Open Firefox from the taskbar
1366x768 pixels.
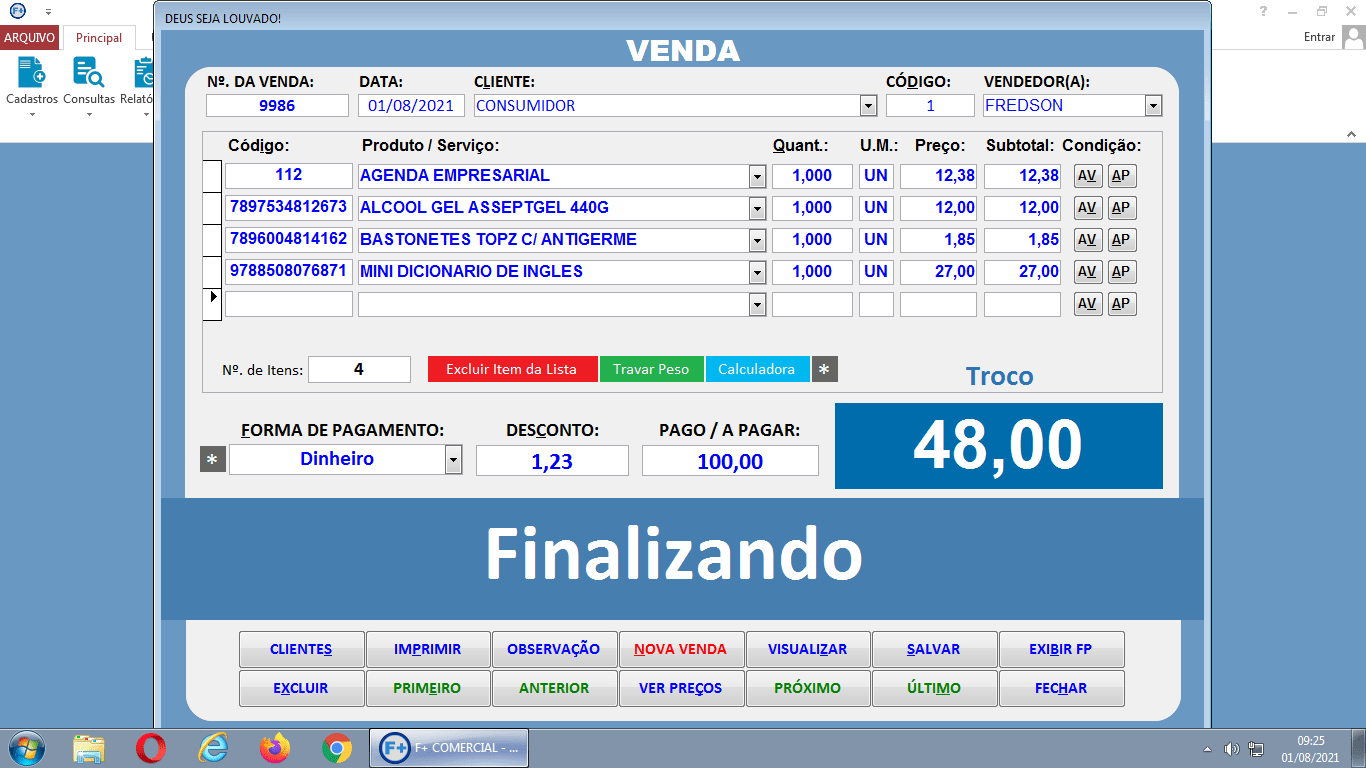coord(269,747)
